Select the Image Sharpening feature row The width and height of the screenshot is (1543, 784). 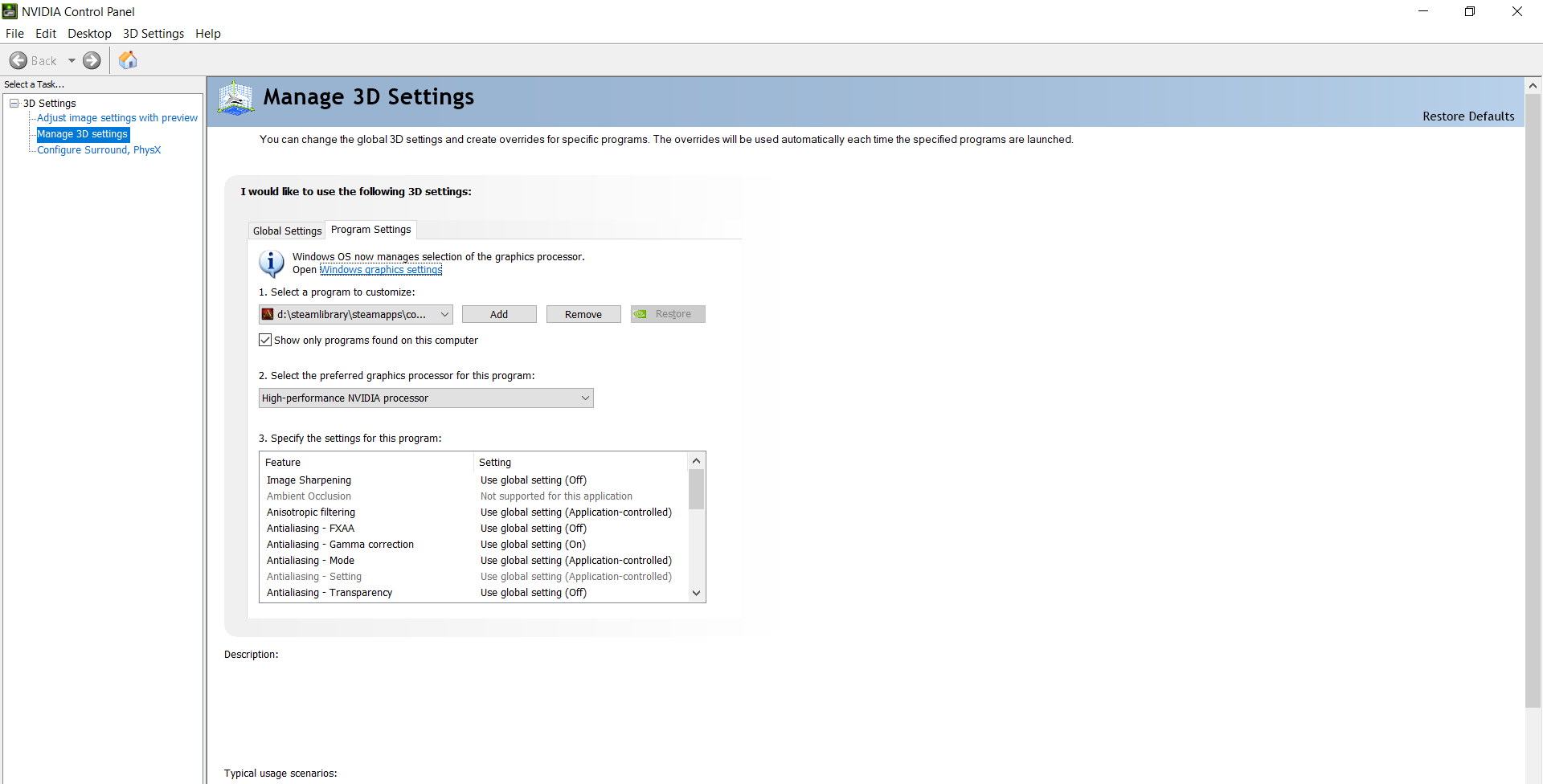(x=474, y=480)
